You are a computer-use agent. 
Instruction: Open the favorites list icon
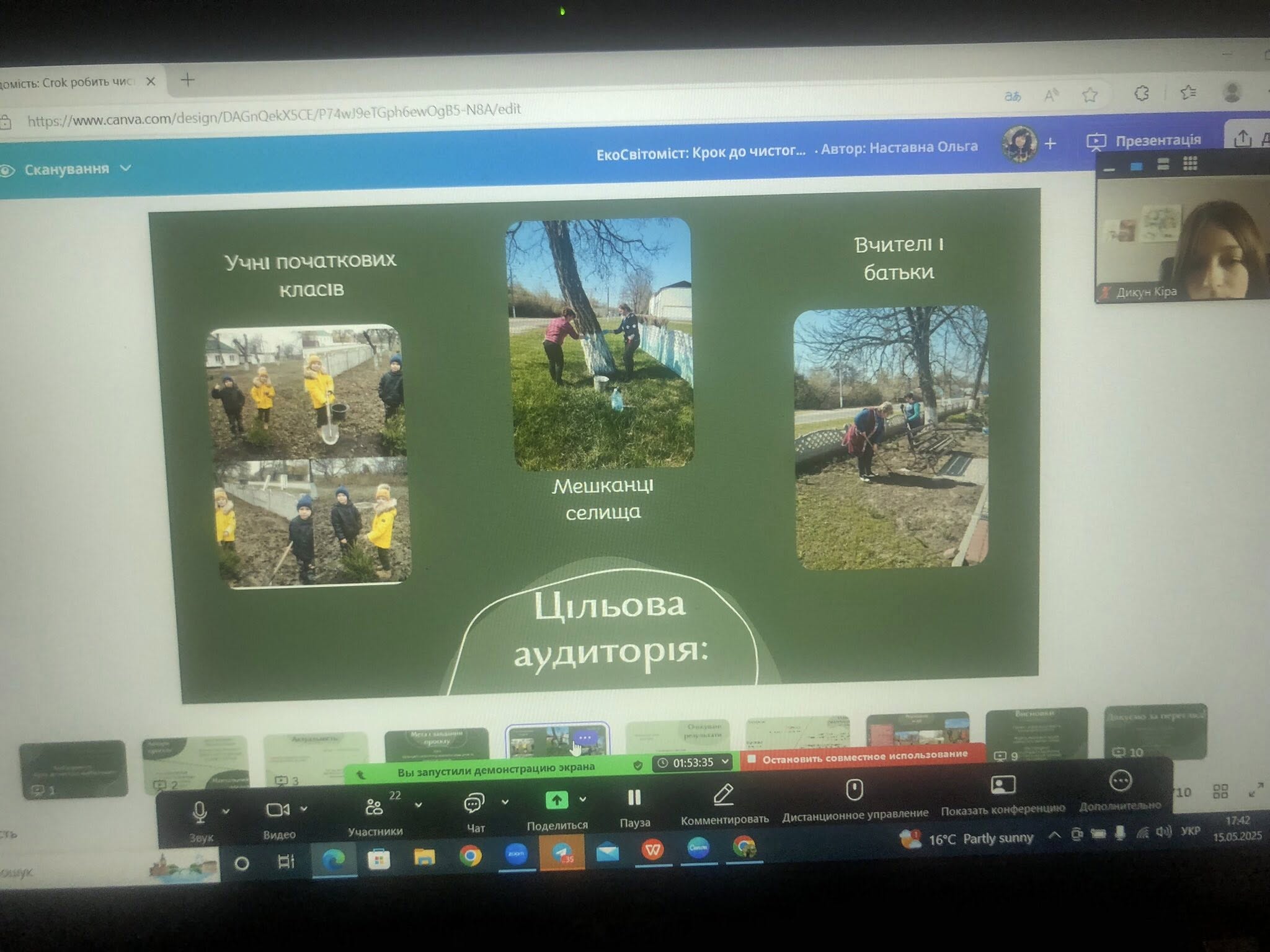[x=1188, y=92]
